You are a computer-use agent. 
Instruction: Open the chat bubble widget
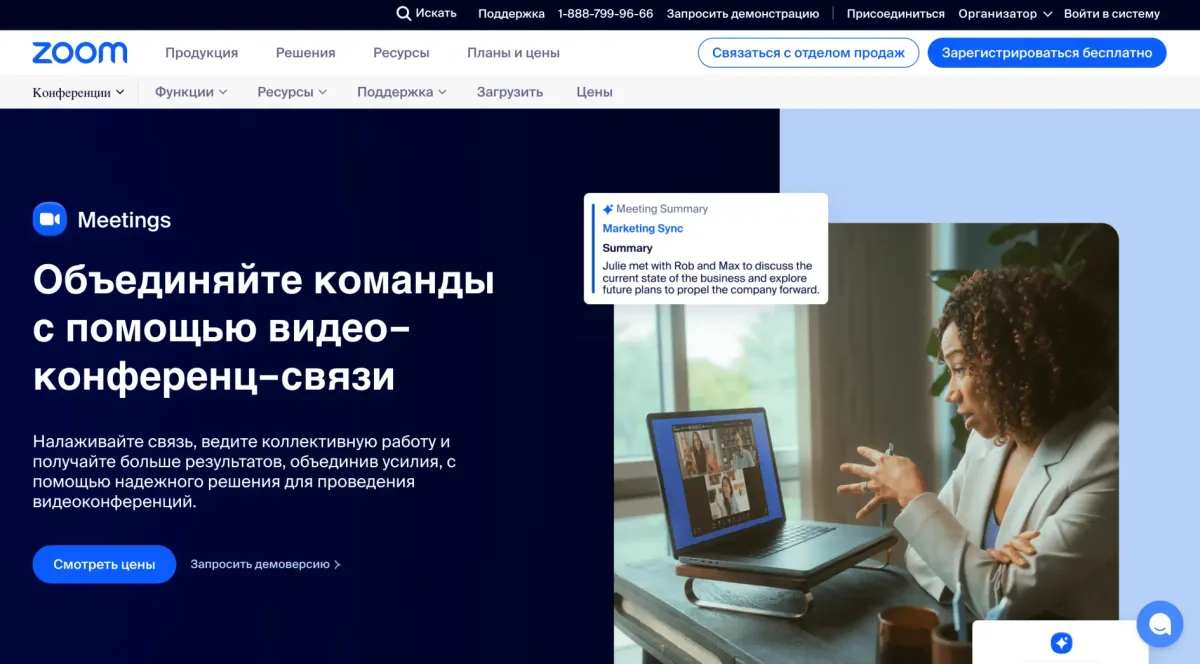coord(1160,625)
